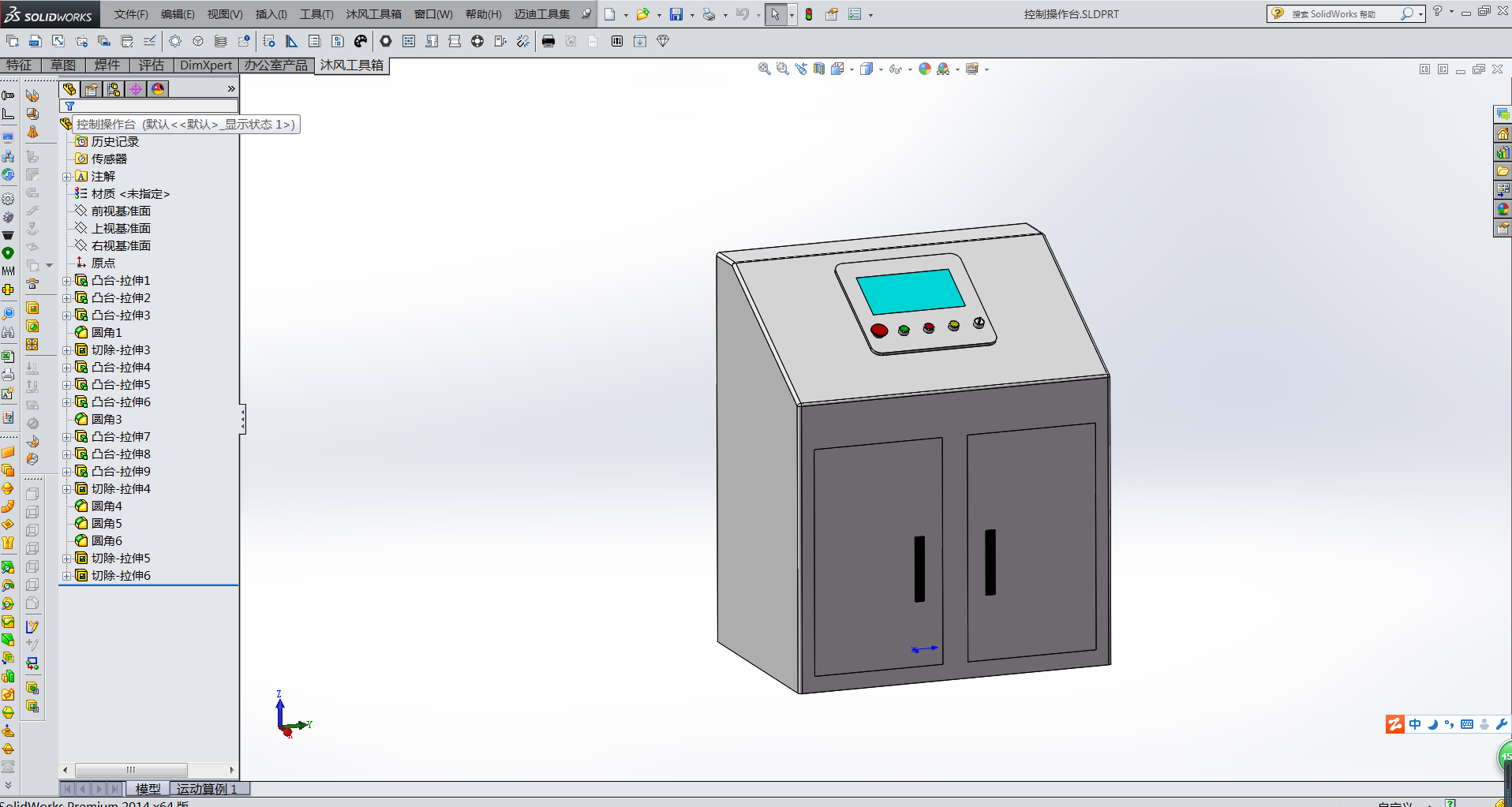Open the Help question mark button
The image size is (1512, 807).
pos(1437,11)
